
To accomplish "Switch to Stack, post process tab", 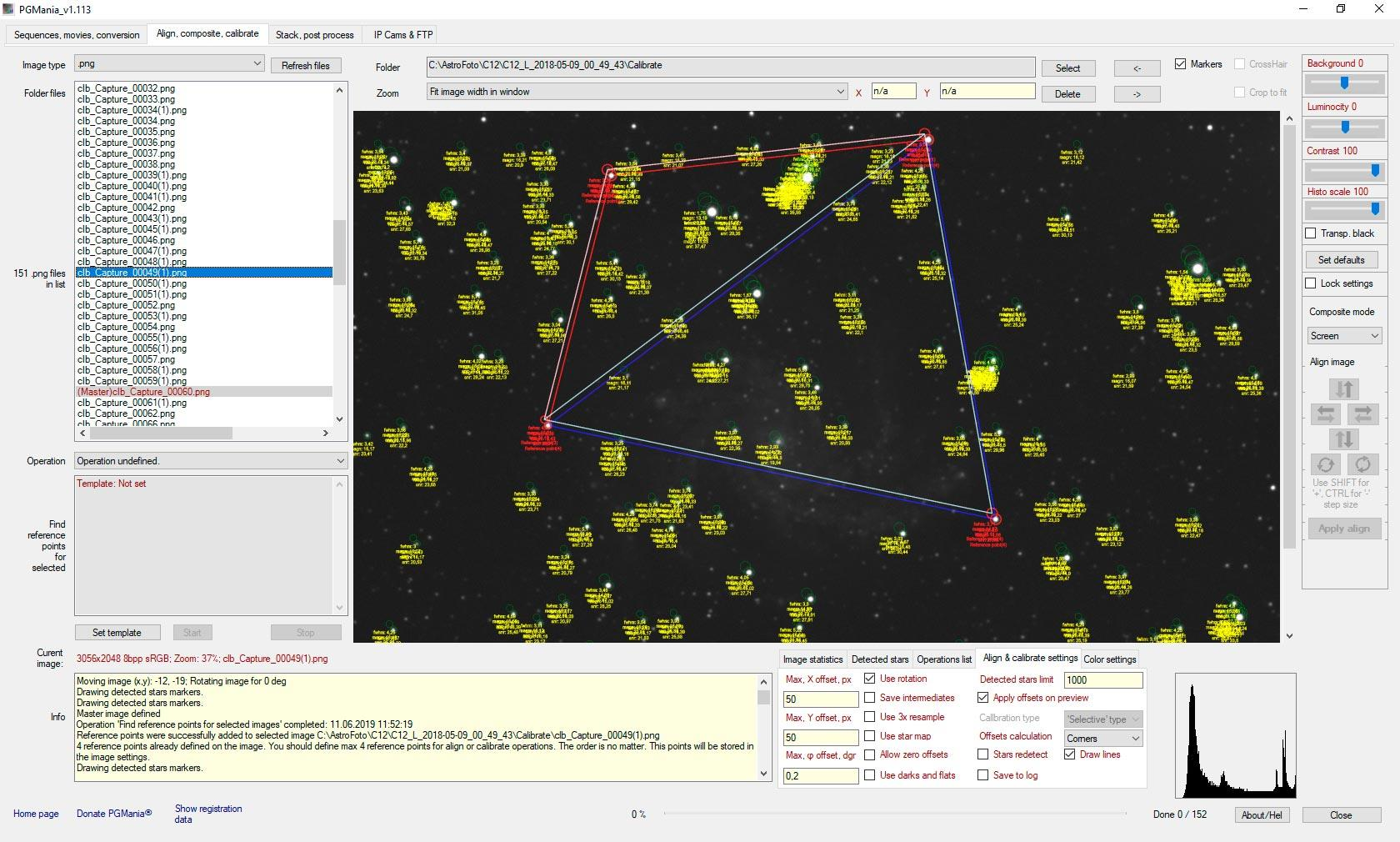I will point(314,35).
